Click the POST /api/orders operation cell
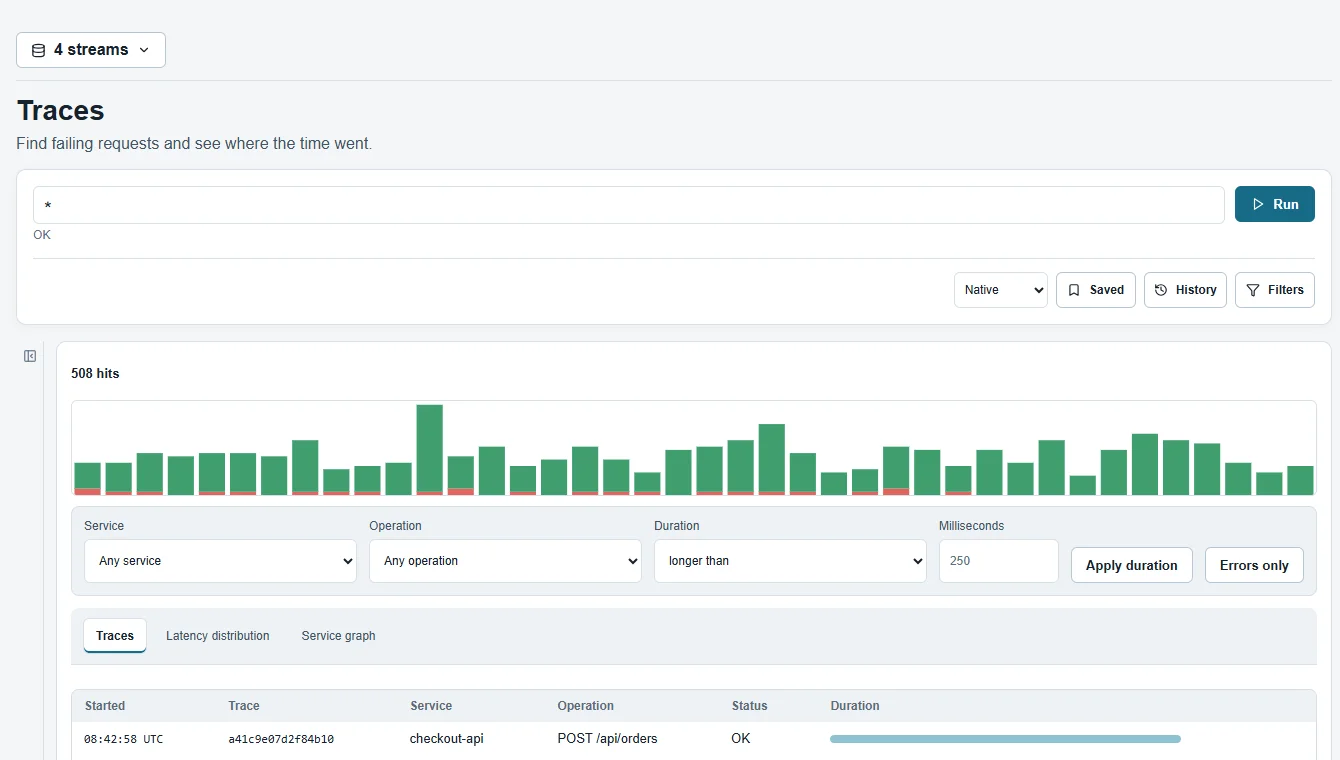Viewport: 1340px width, 760px height. pyautogui.click(x=608, y=739)
